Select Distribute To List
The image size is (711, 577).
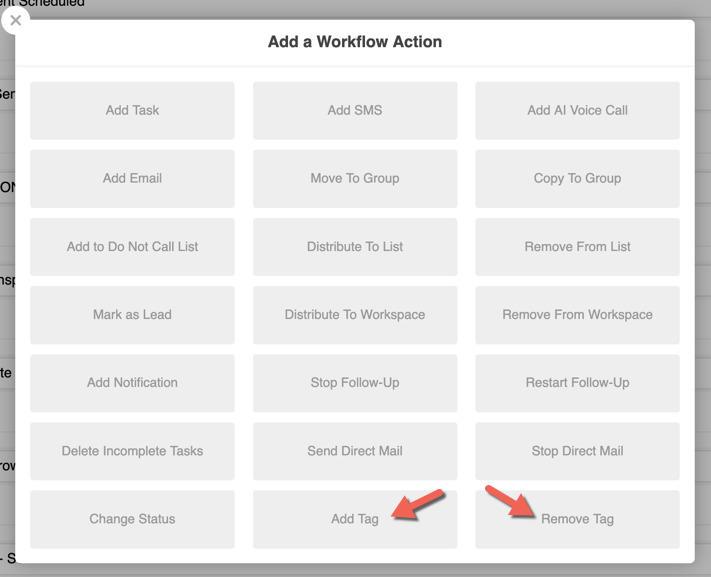[355, 247]
